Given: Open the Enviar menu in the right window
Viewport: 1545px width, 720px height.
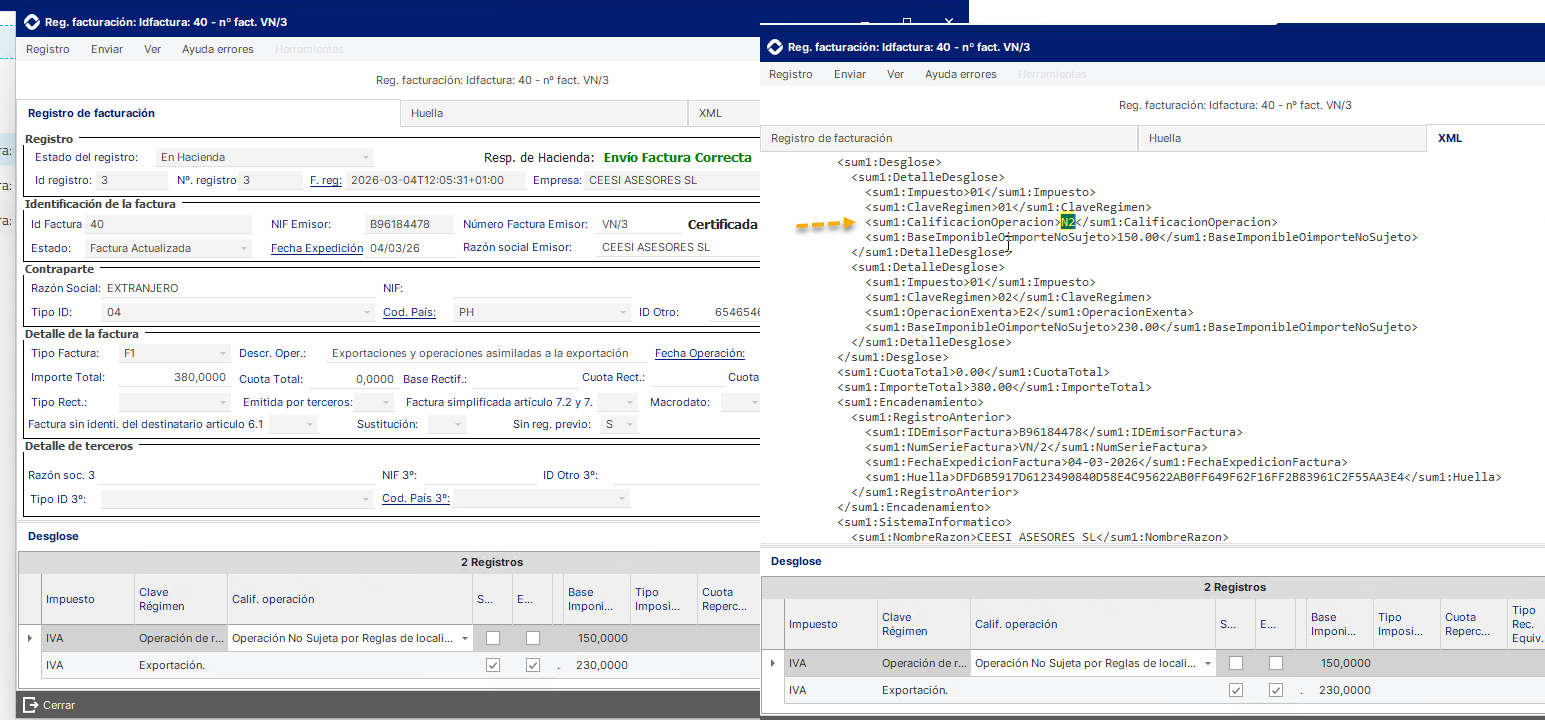Looking at the screenshot, I should tap(850, 74).
